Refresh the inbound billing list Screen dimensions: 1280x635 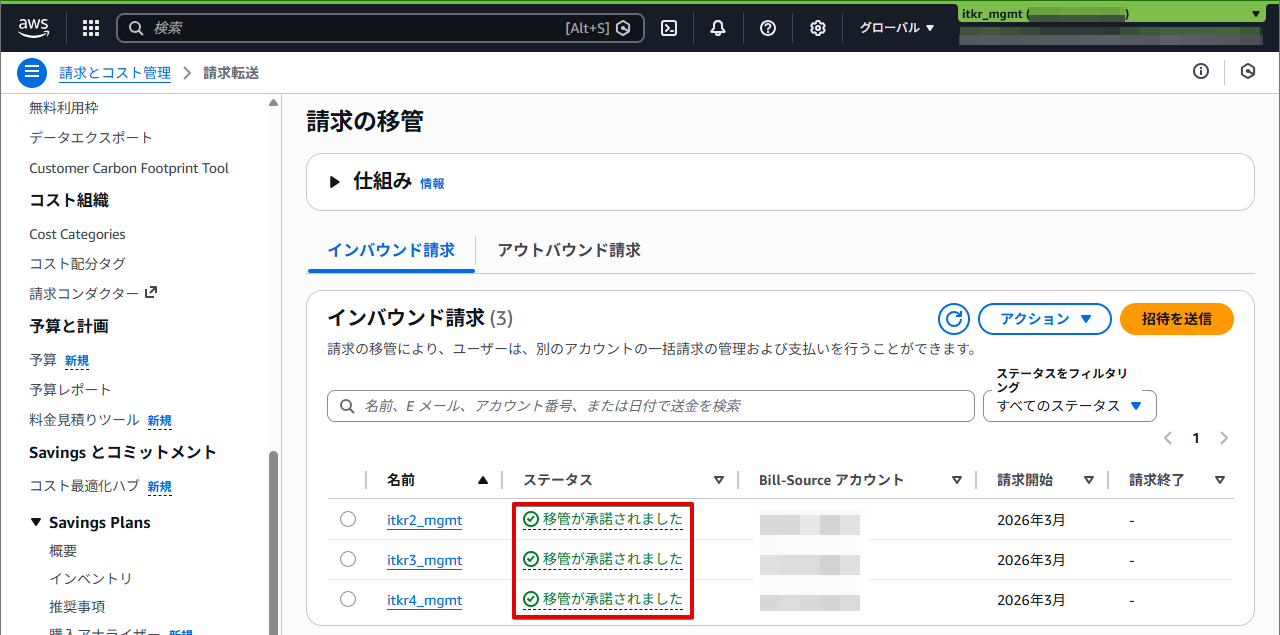(x=954, y=319)
